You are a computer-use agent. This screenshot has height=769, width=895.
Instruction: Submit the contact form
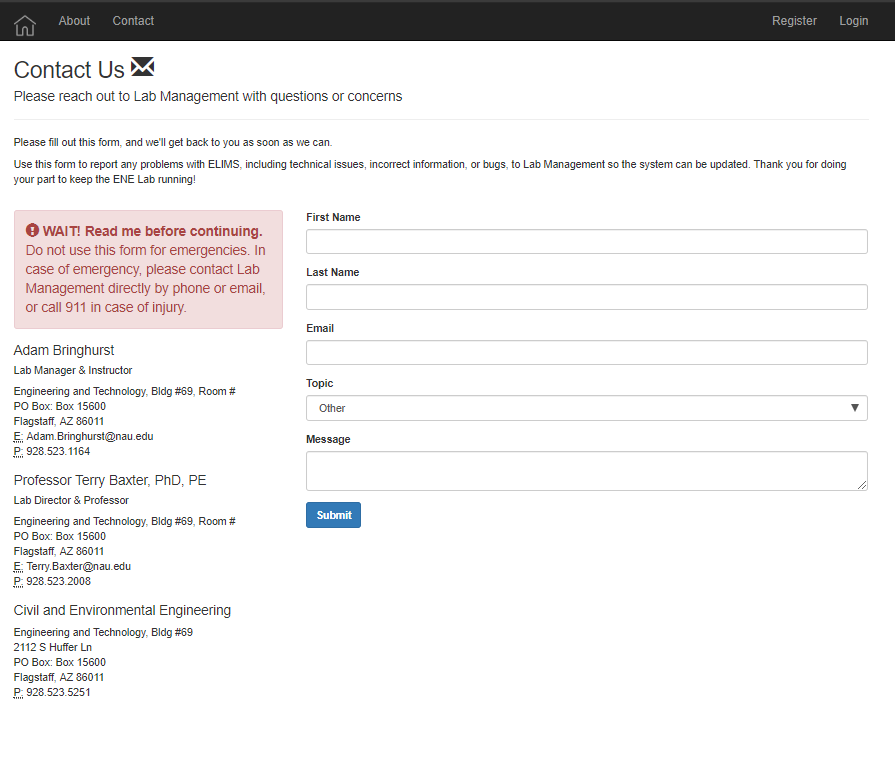[333, 515]
